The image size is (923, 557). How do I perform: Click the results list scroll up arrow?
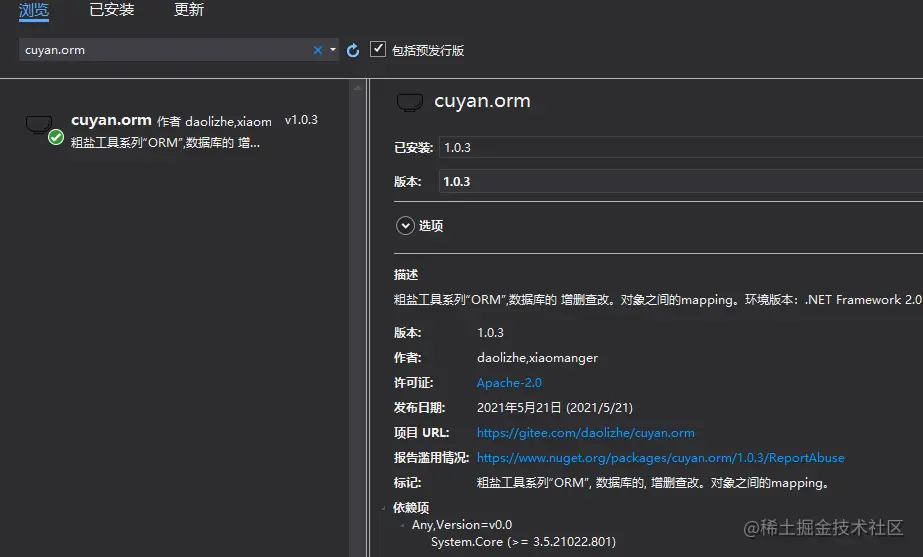[x=357, y=88]
